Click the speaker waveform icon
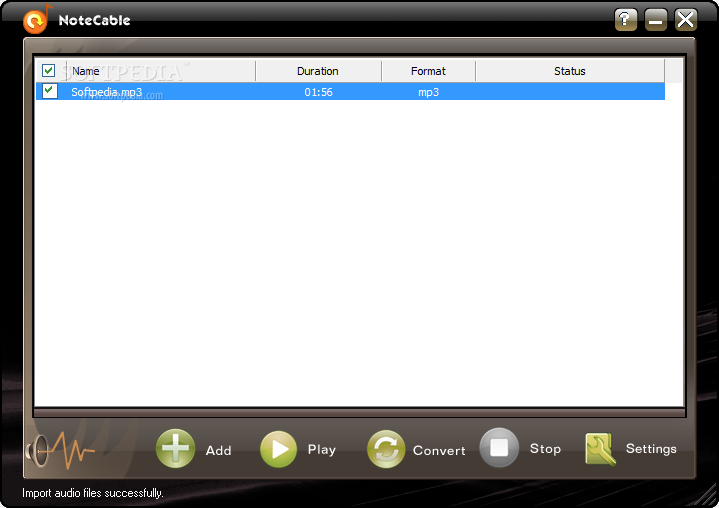 (x=61, y=451)
